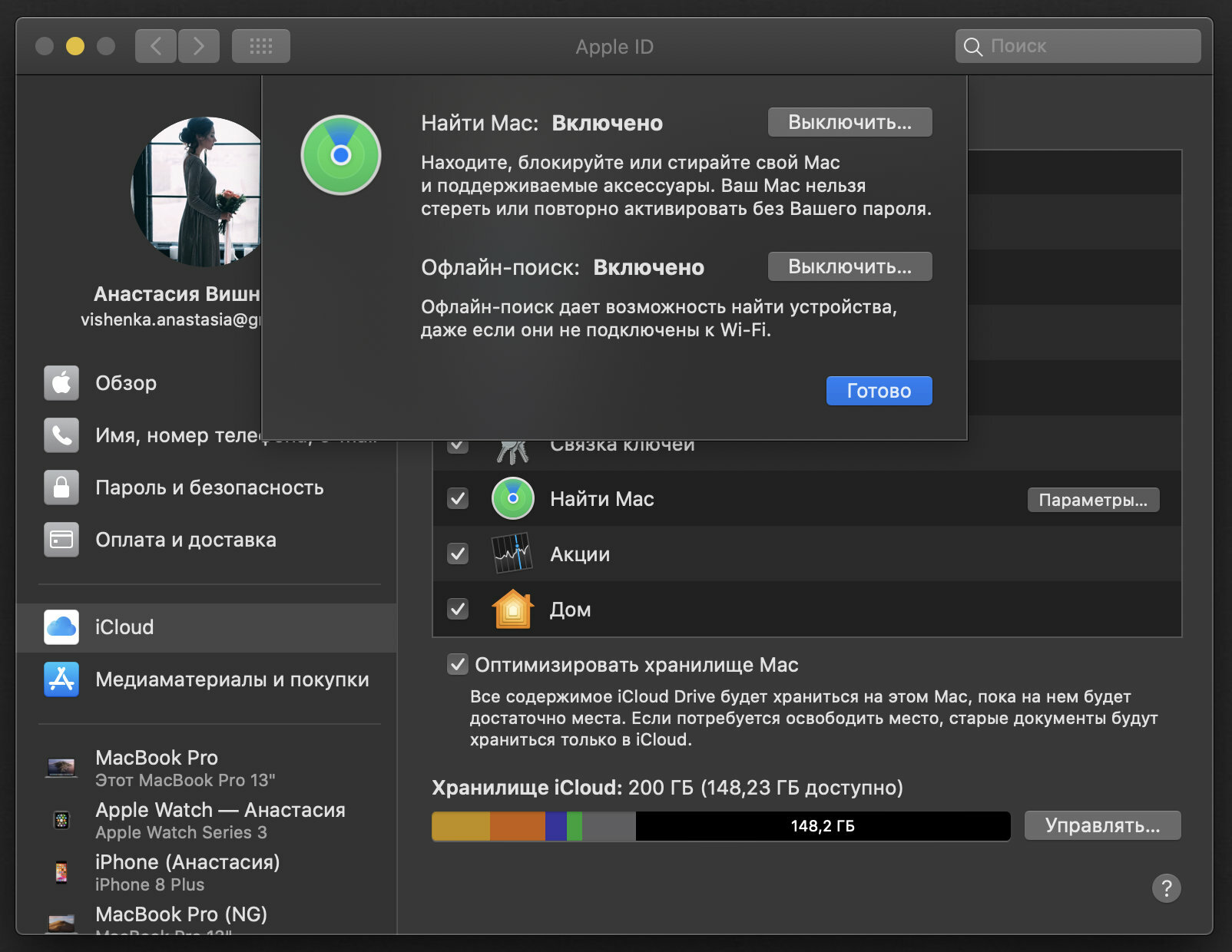Go back with the left arrow
This screenshot has height=952, width=1232.
point(156,46)
